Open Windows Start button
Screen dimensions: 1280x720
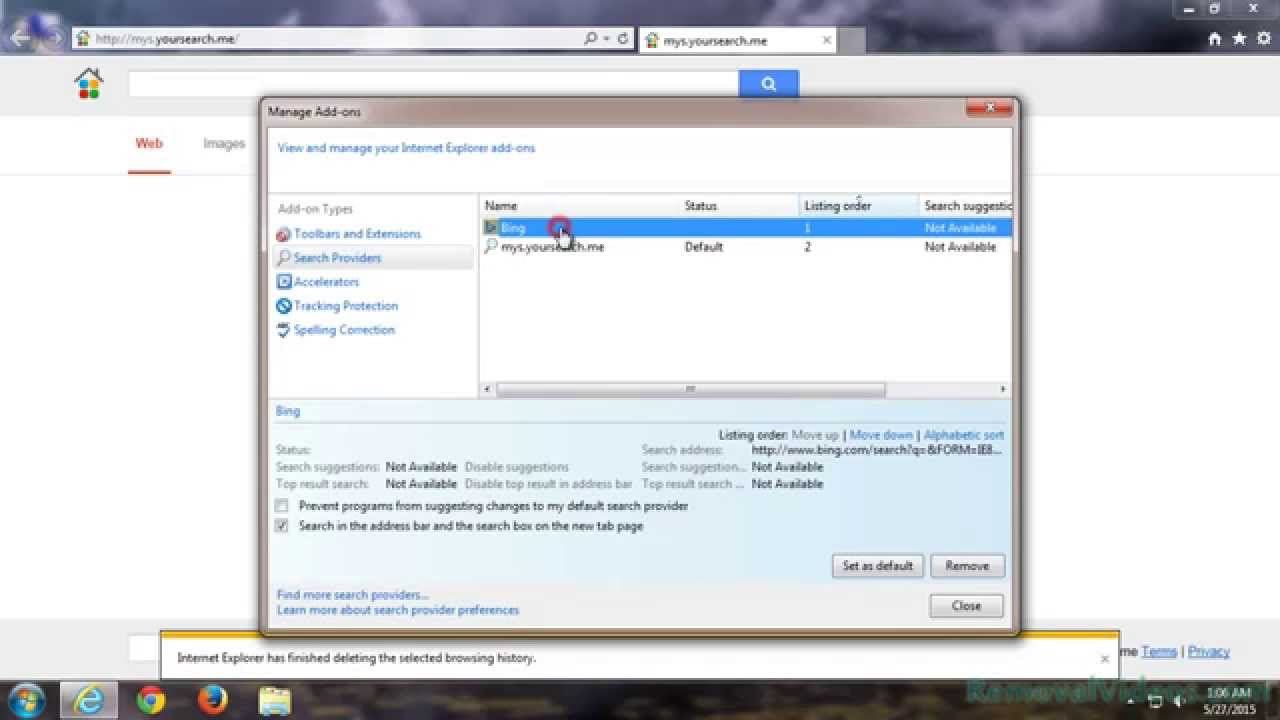pyautogui.click(x=27, y=699)
